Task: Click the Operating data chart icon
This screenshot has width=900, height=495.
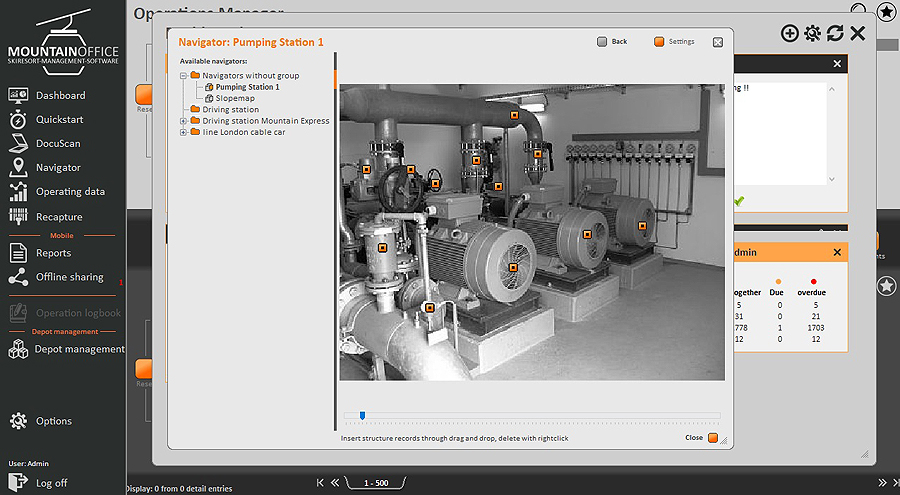Action: point(18,192)
